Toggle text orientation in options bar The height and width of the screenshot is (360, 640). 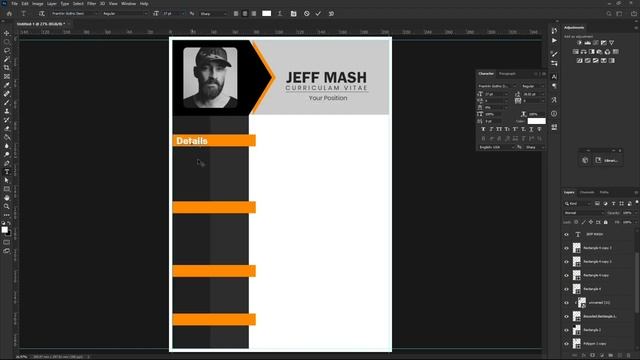42,13
